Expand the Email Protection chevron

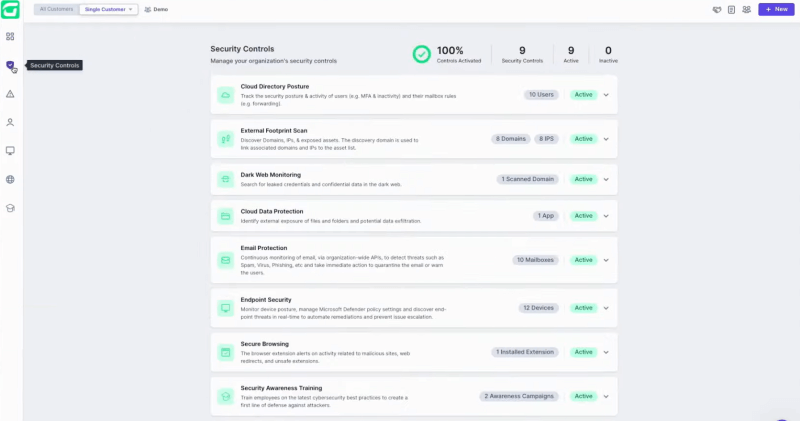pos(606,260)
